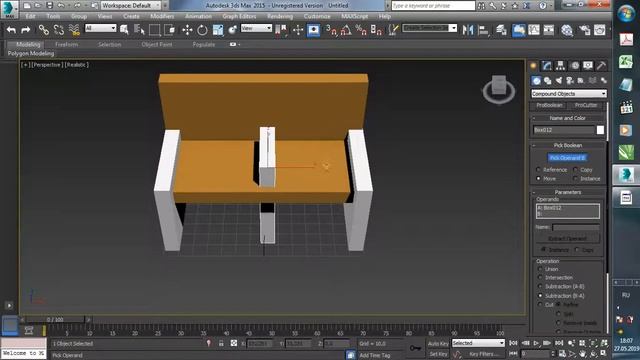Click the Bind to Space Warp icon

[74, 30]
